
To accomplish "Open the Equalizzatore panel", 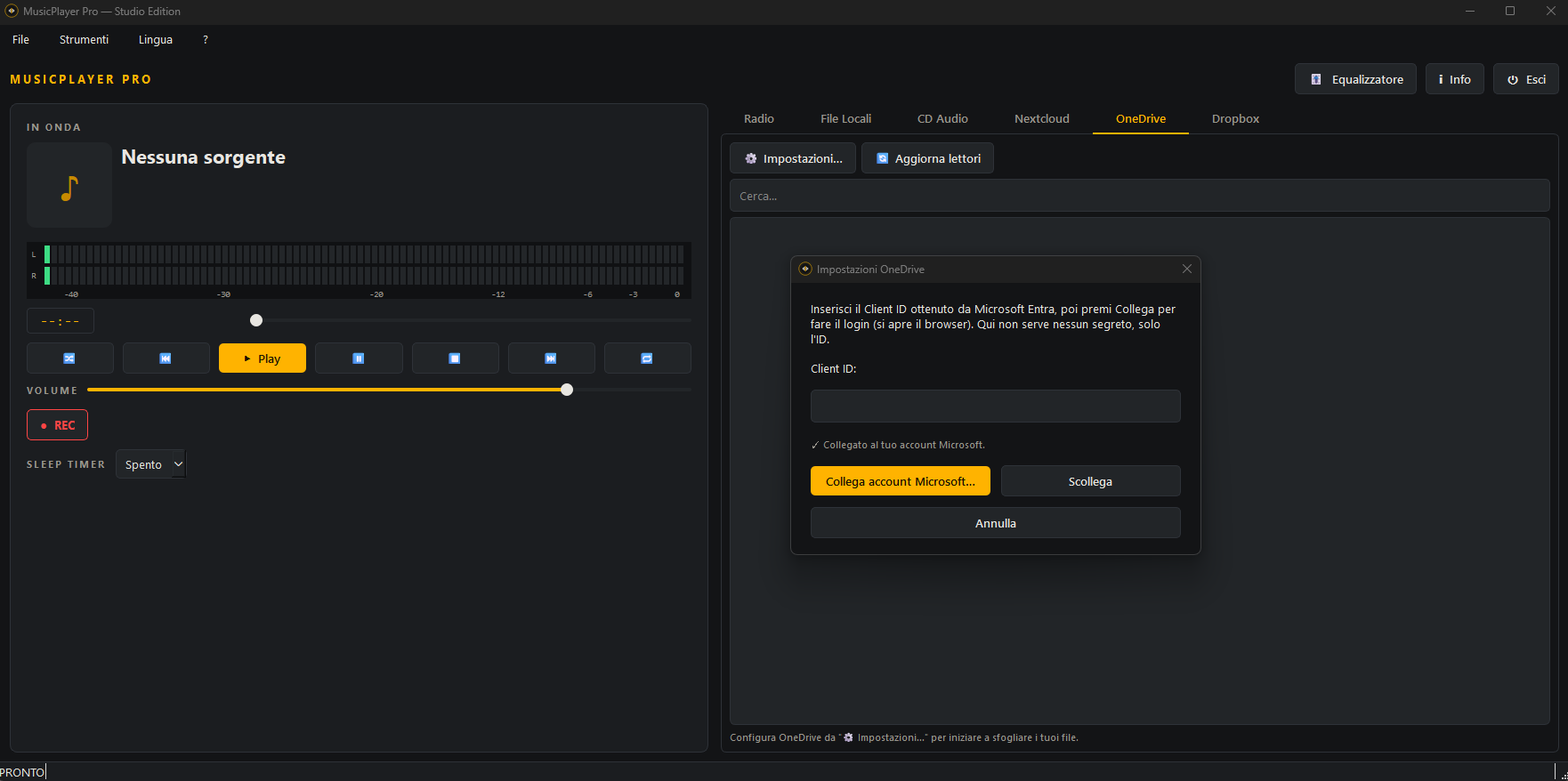I will pyautogui.click(x=1355, y=79).
